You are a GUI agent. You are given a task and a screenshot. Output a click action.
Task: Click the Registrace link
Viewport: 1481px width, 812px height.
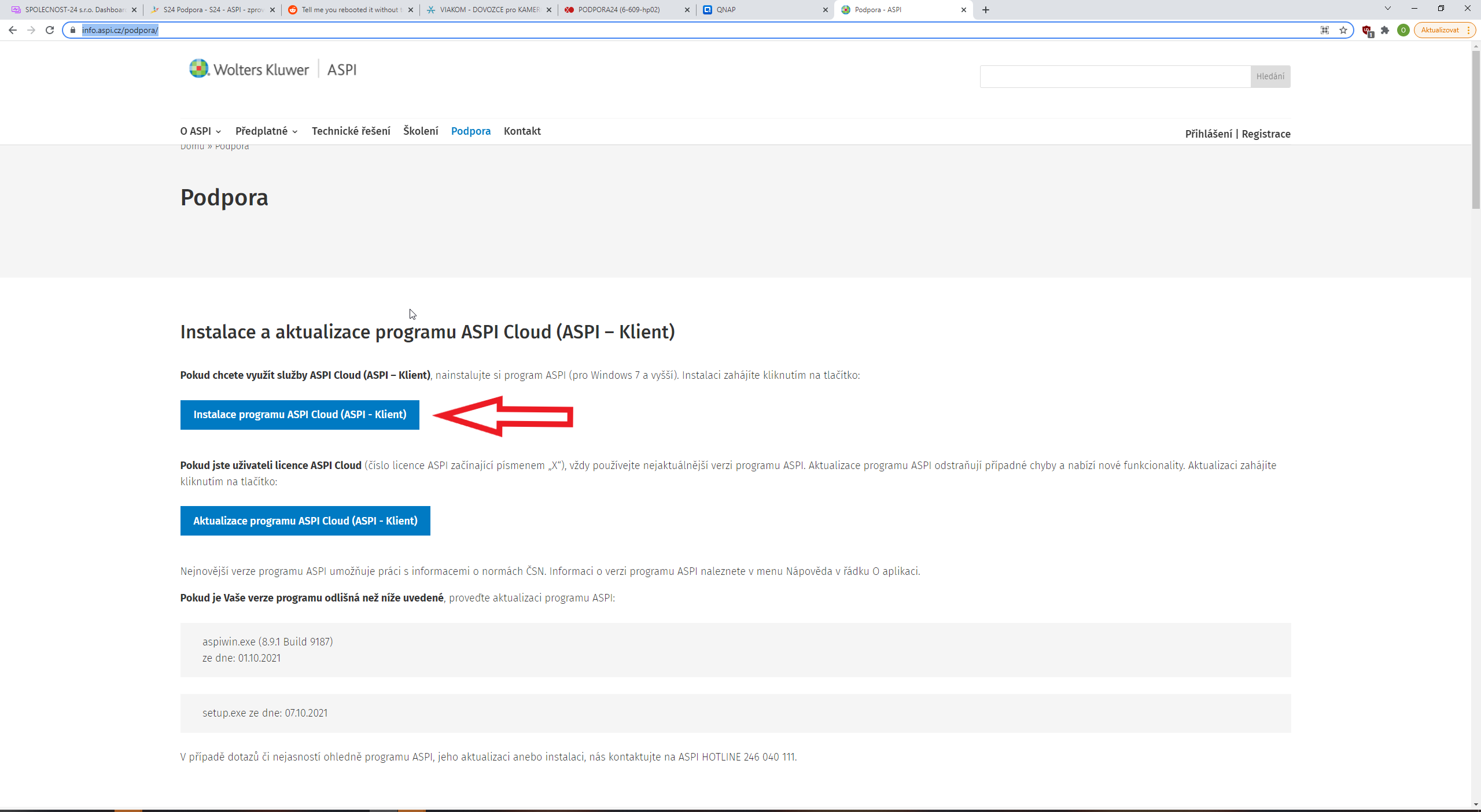(x=1266, y=134)
